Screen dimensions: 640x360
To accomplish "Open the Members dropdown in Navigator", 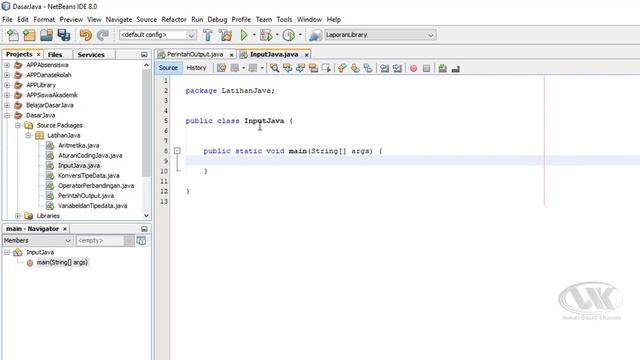I will click(38, 241).
